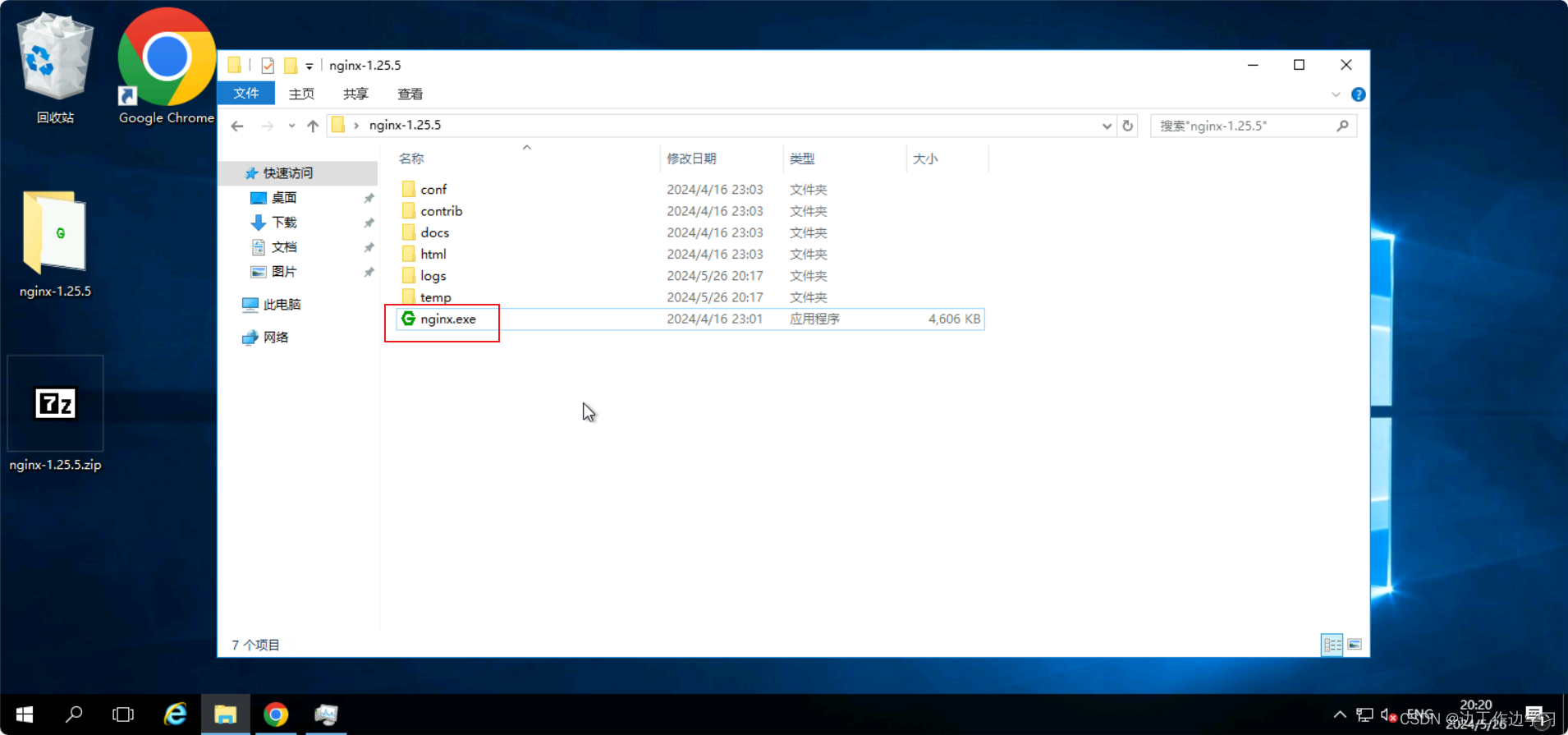Open the fourth taskbar app with monitor icon
Viewport: 1568px width, 735px height.
click(326, 714)
